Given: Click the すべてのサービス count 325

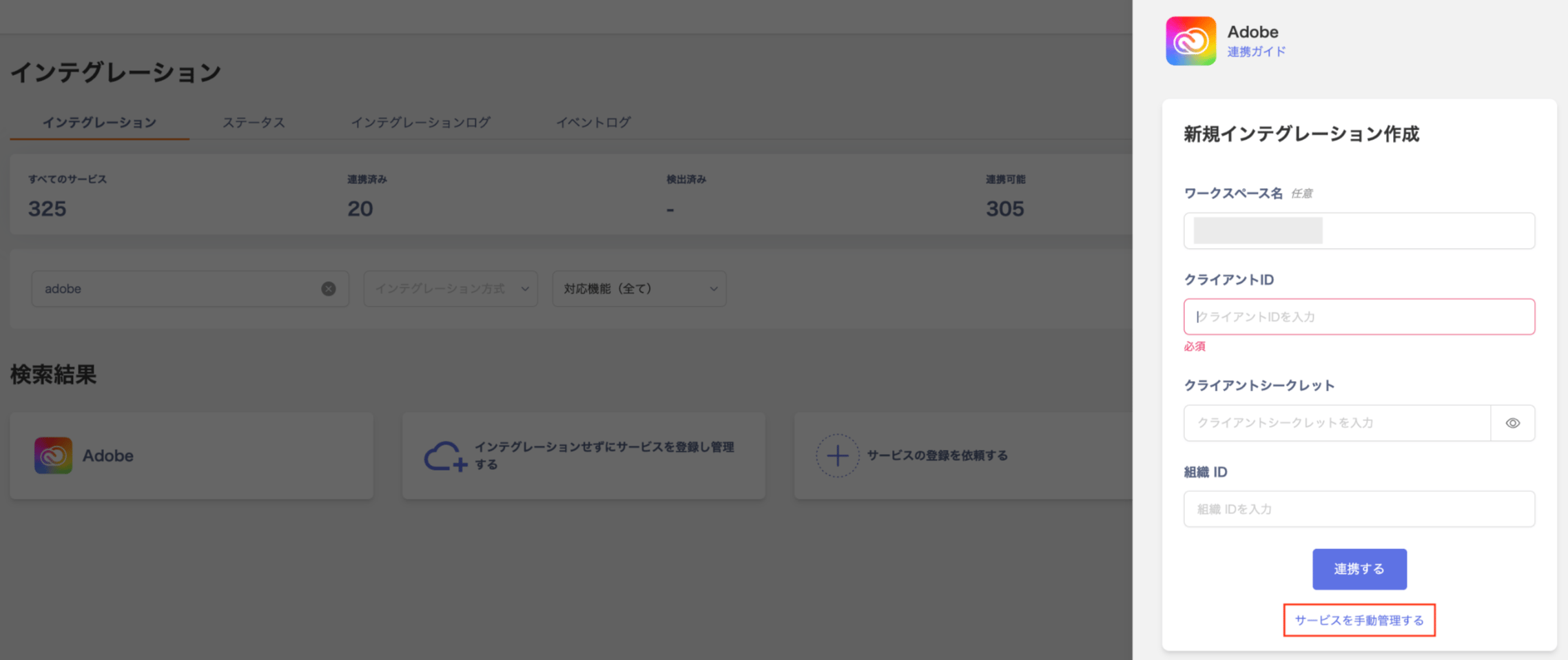Looking at the screenshot, I should (47, 209).
